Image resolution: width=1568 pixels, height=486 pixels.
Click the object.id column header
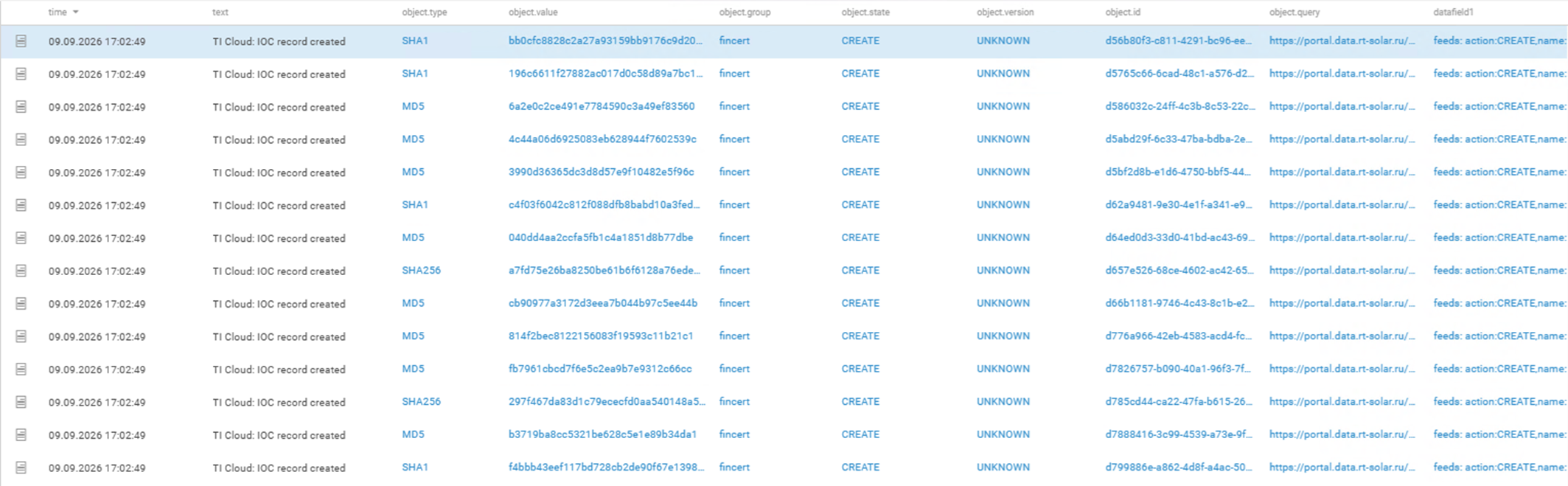1123,13
